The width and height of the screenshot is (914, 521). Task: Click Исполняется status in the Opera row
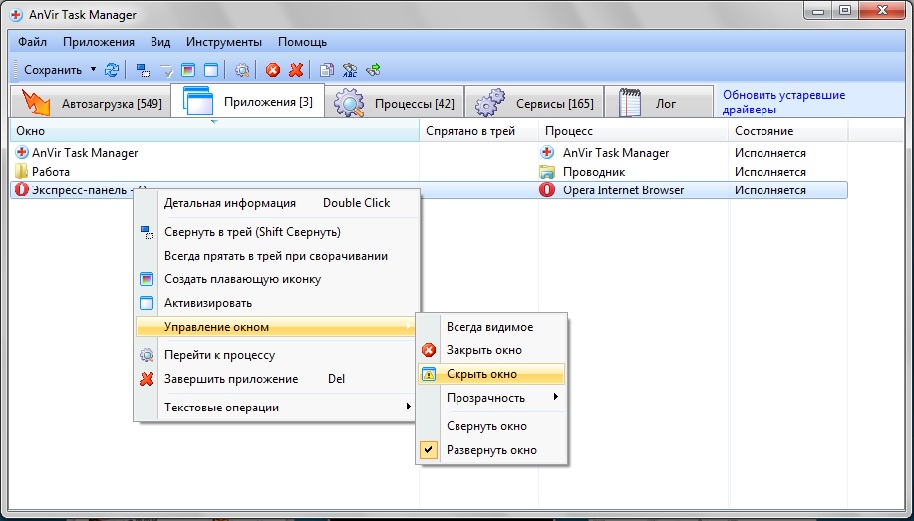click(770, 190)
